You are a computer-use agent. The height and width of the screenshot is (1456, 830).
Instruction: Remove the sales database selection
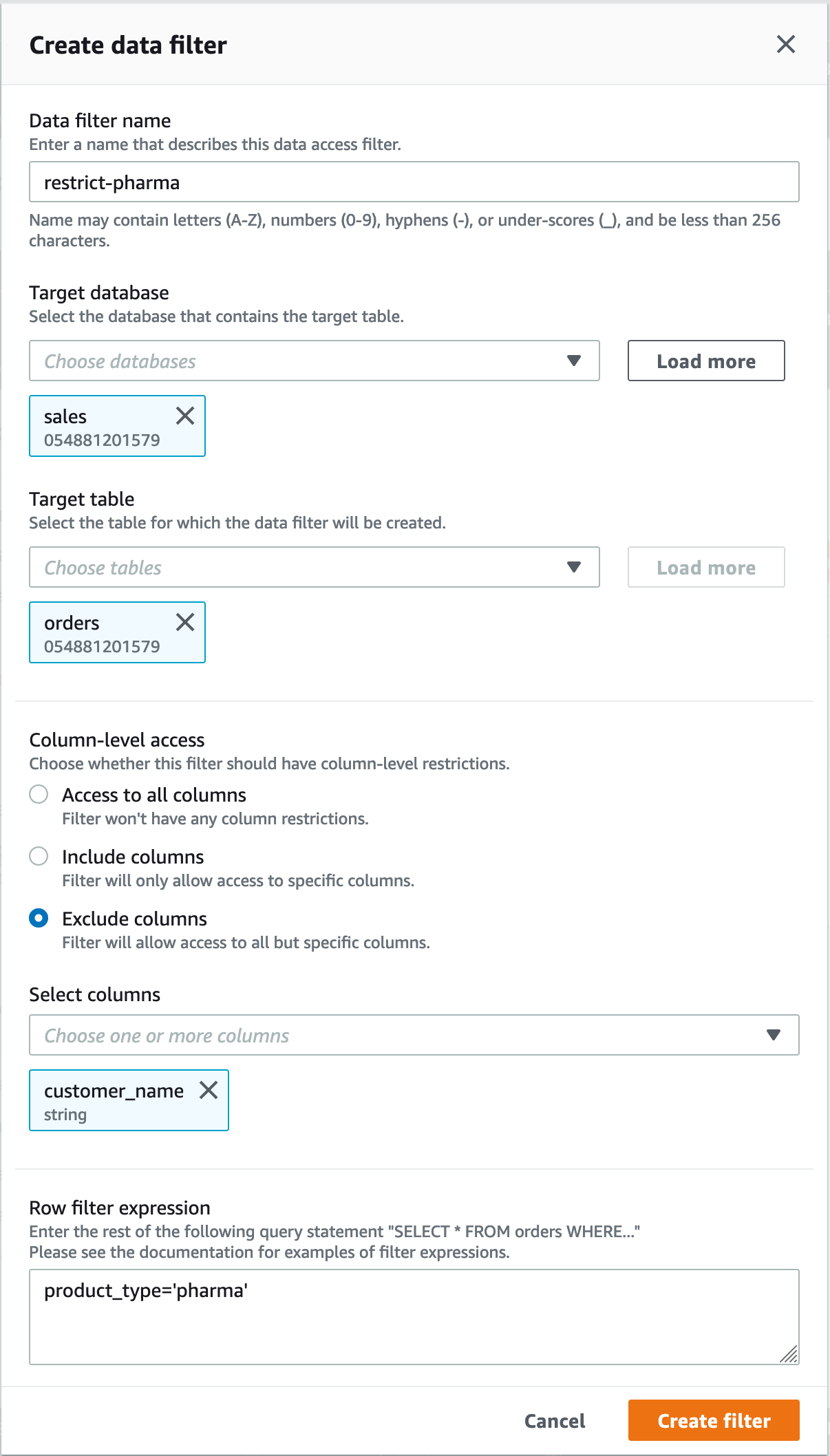184,416
